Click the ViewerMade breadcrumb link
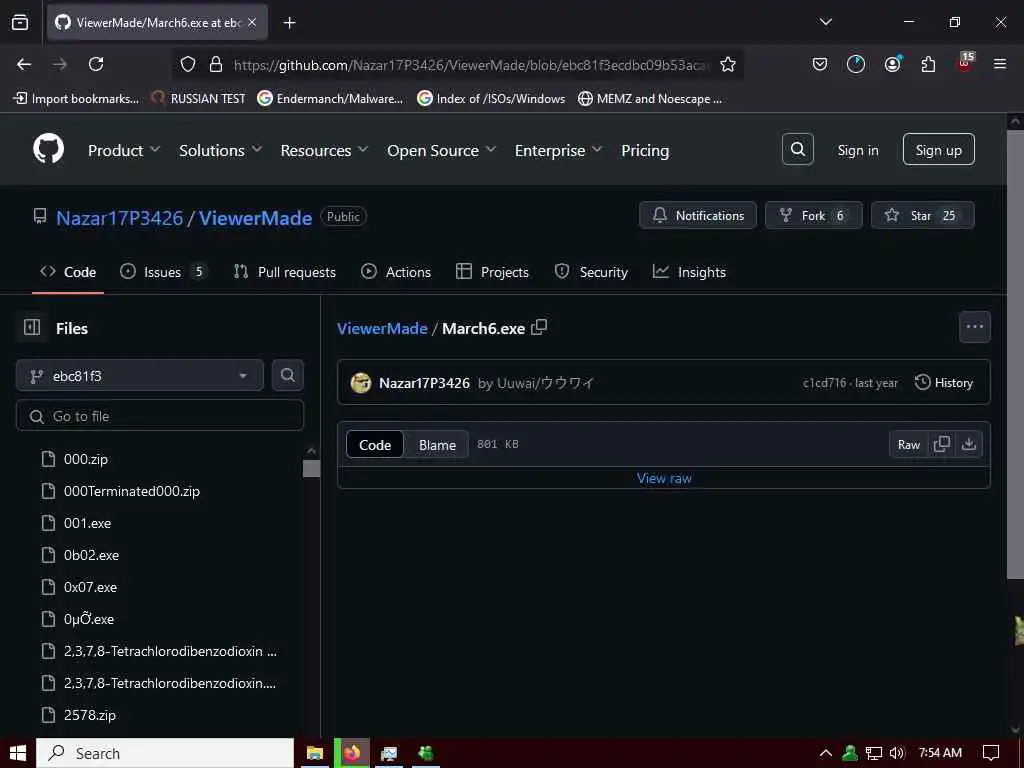The image size is (1024, 768). (x=382, y=328)
